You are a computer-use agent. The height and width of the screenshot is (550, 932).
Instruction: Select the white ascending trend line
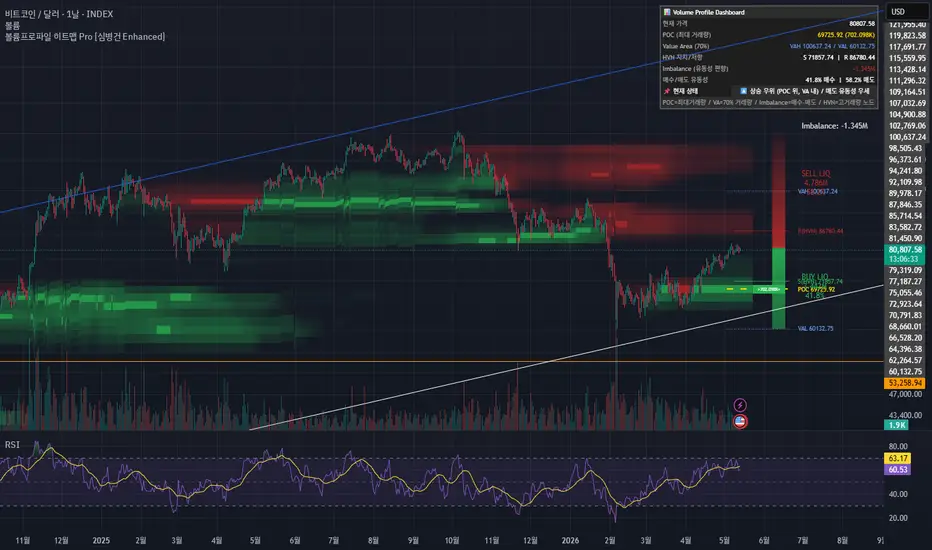pyautogui.click(x=565, y=357)
